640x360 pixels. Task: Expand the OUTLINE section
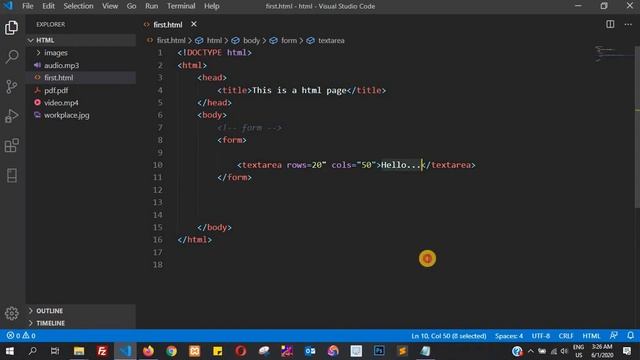pyautogui.click(x=81, y=311)
